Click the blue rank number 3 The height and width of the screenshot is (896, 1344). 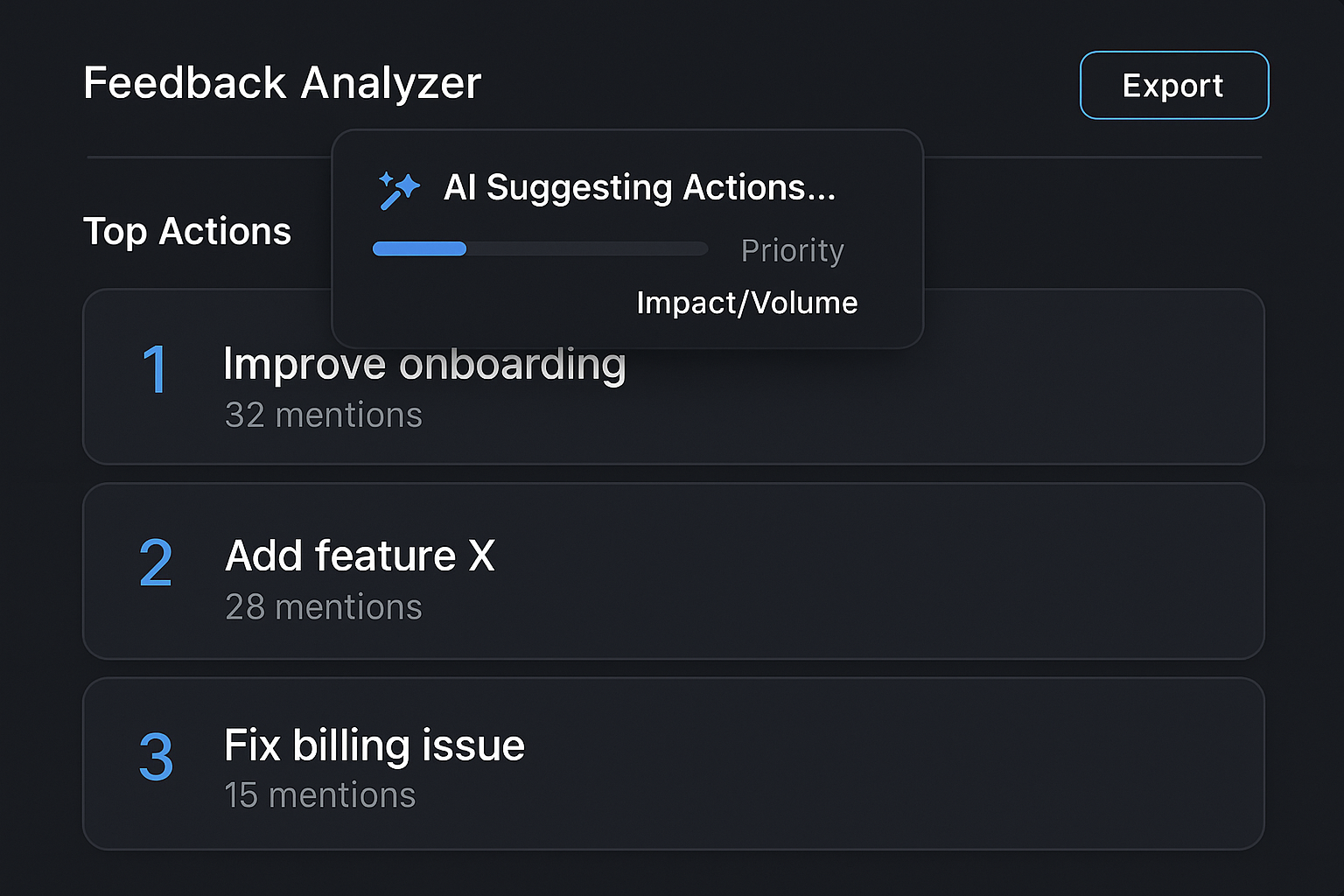coord(156,757)
